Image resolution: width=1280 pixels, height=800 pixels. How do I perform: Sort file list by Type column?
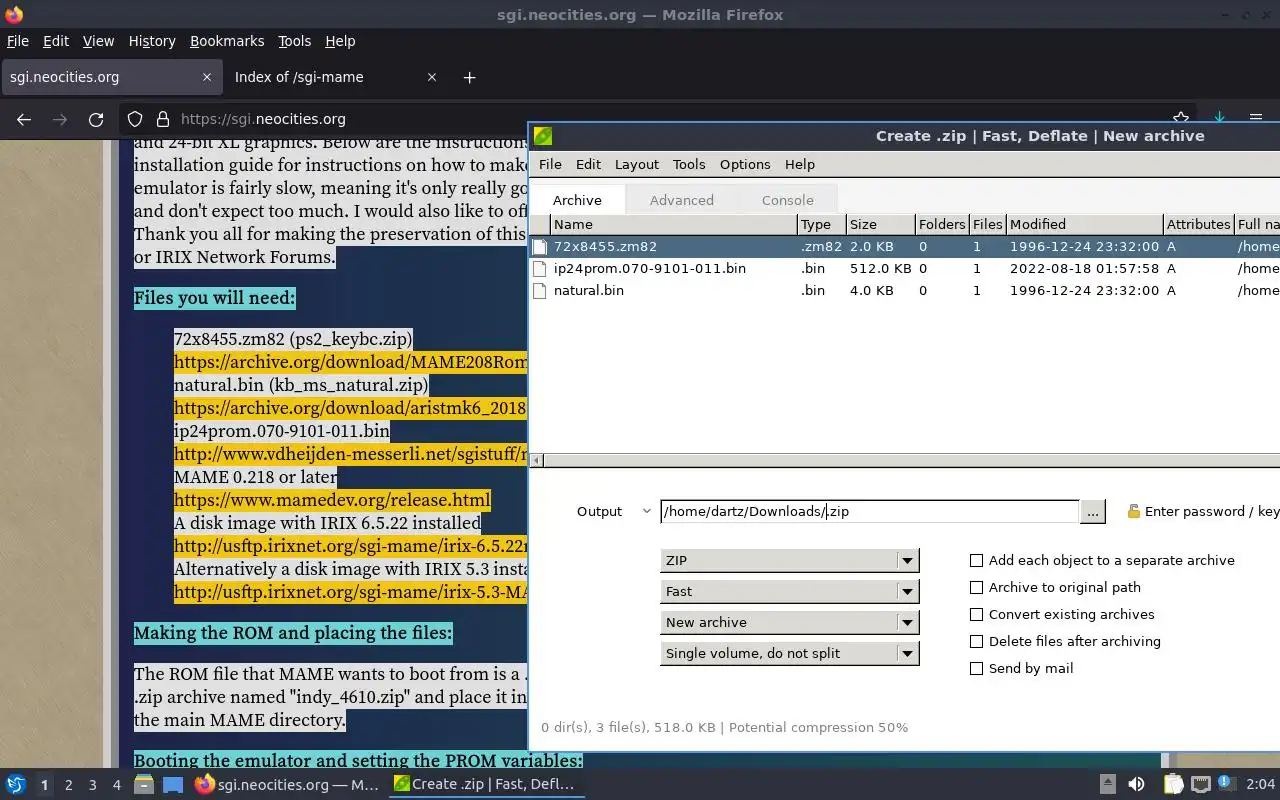822,224
